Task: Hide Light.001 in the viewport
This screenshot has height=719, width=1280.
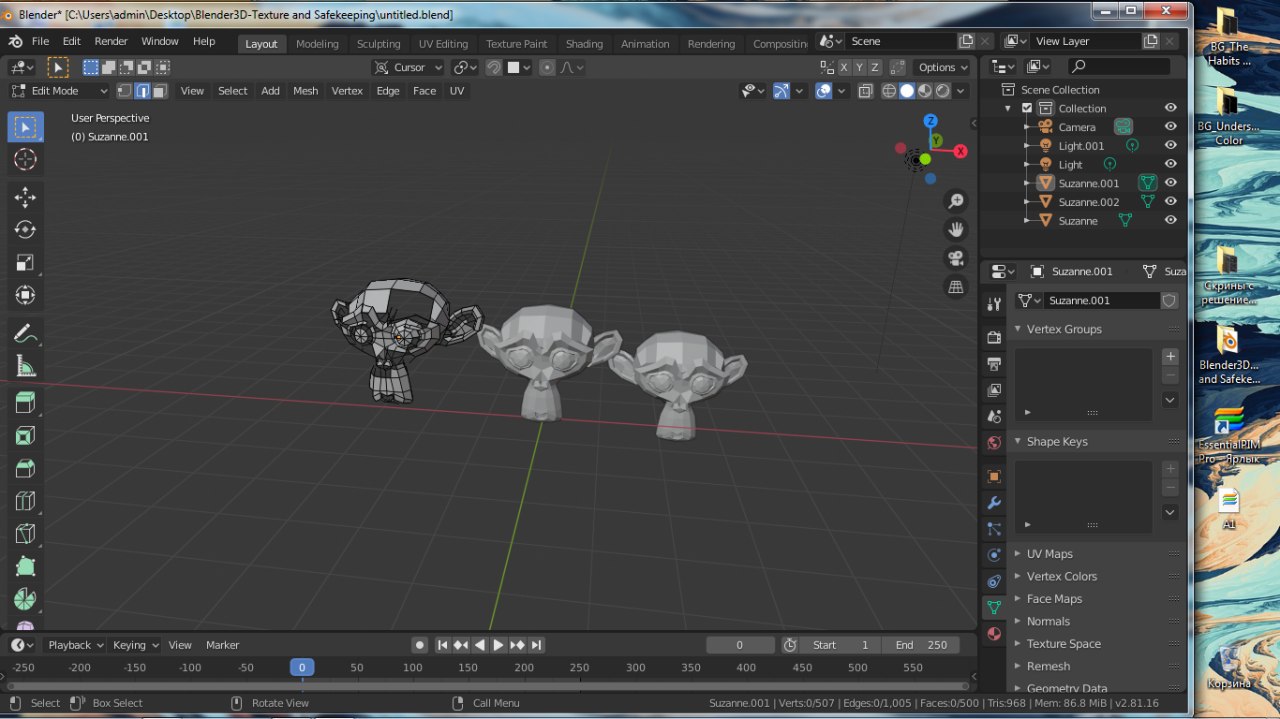Action: [1170, 145]
